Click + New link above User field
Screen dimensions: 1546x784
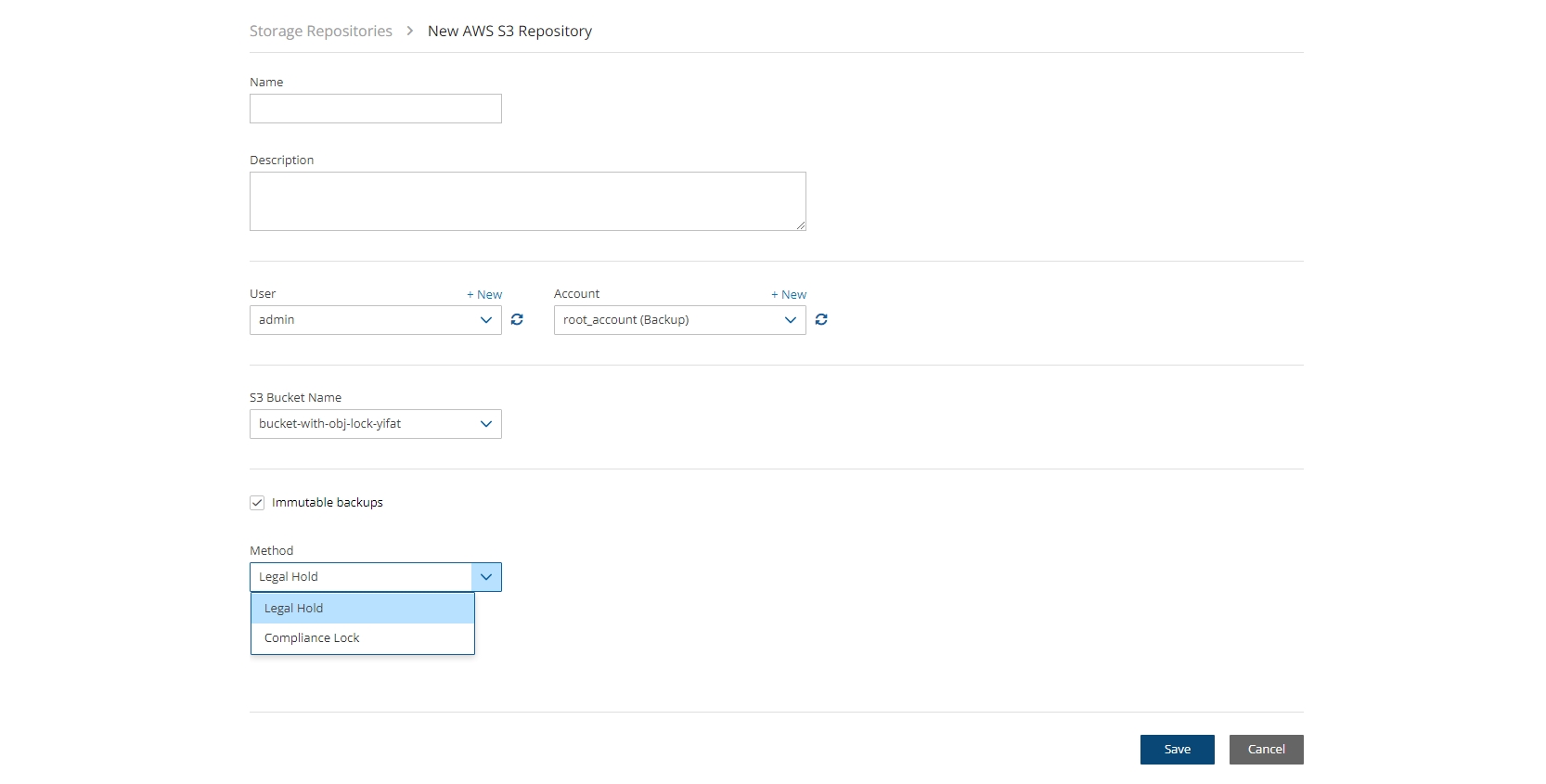(484, 295)
